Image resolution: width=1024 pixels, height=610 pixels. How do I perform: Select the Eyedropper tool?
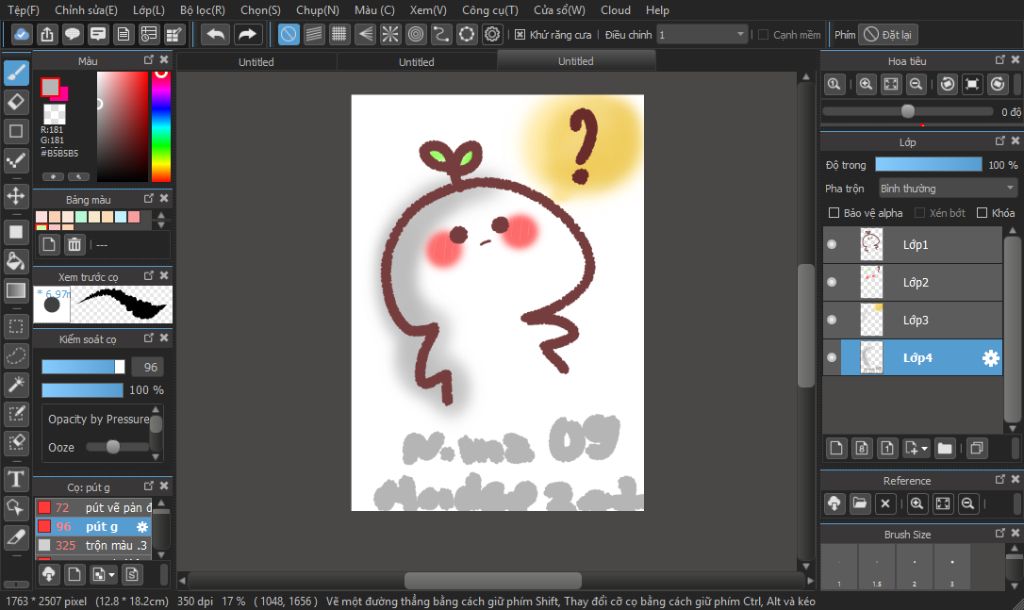click(16, 537)
